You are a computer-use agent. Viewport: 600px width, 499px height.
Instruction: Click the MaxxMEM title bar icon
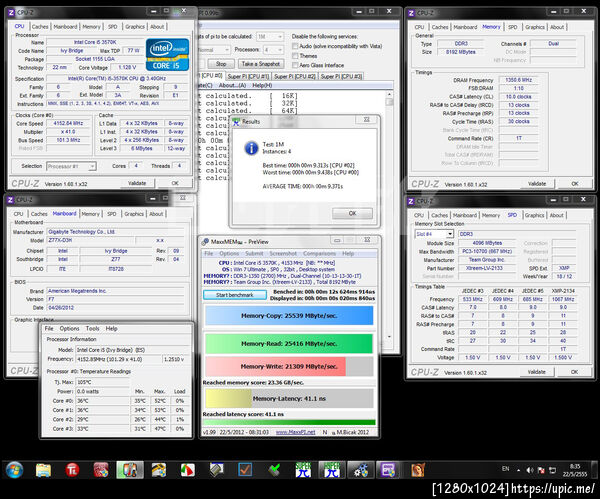click(206, 242)
